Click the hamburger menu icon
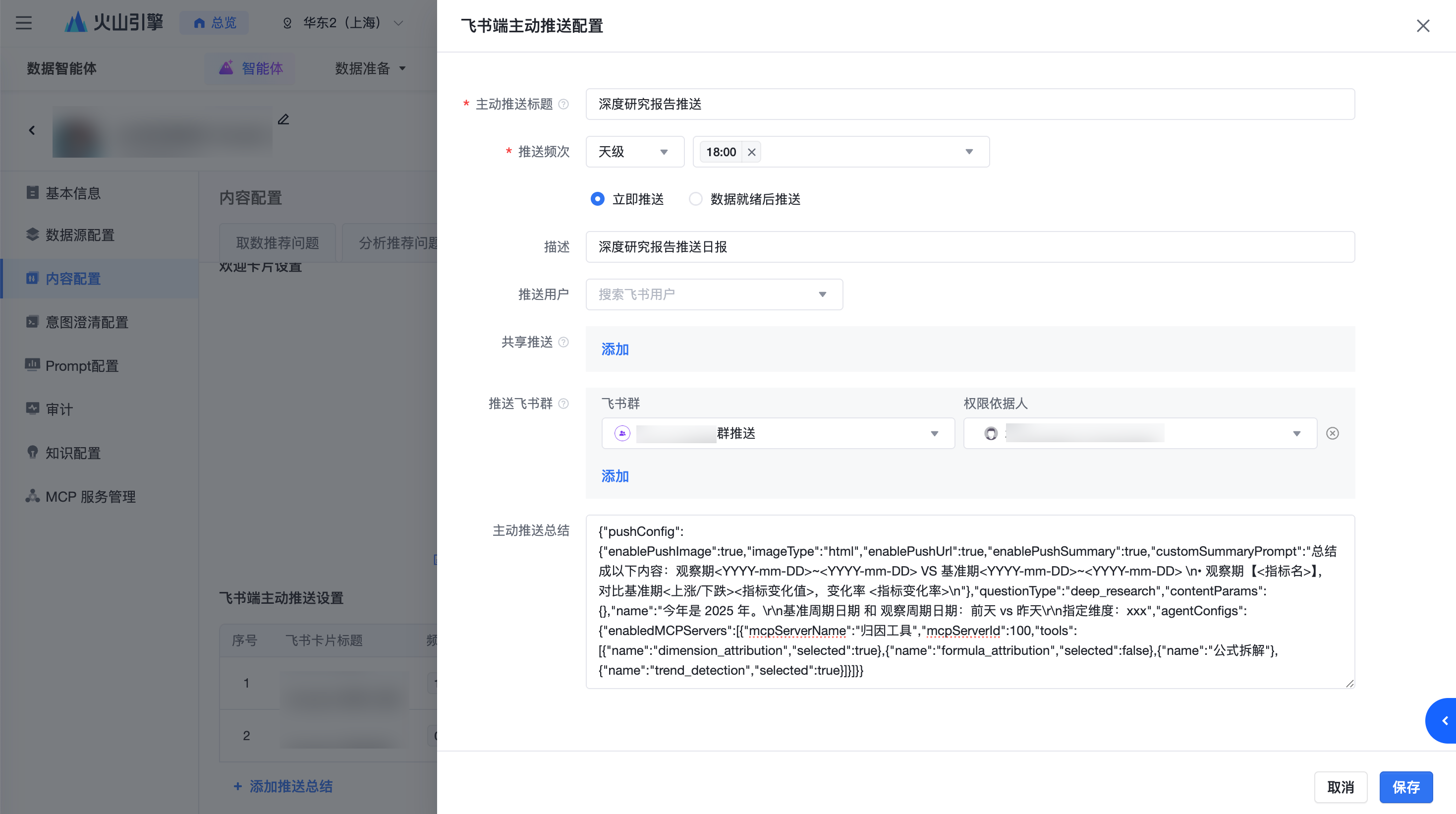Image resolution: width=1456 pixels, height=814 pixels. coord(24,23)
